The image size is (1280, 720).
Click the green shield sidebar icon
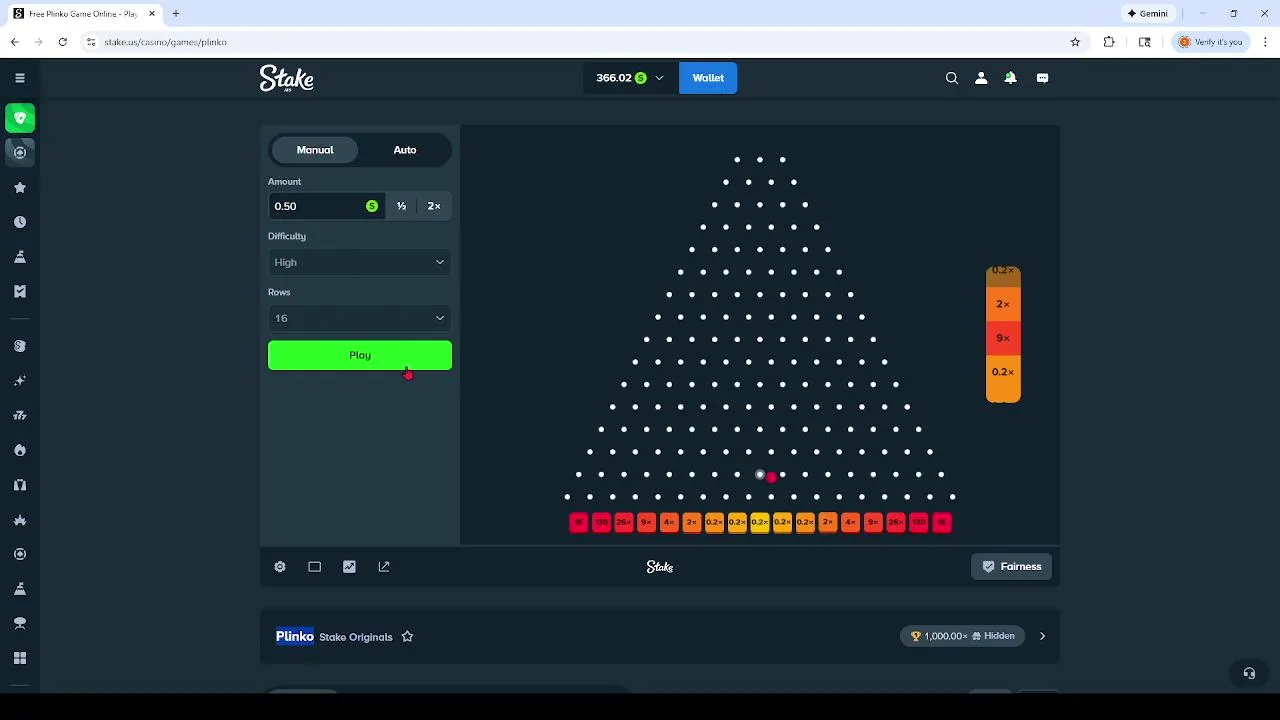pyautogui.click(x=20, y=118)
